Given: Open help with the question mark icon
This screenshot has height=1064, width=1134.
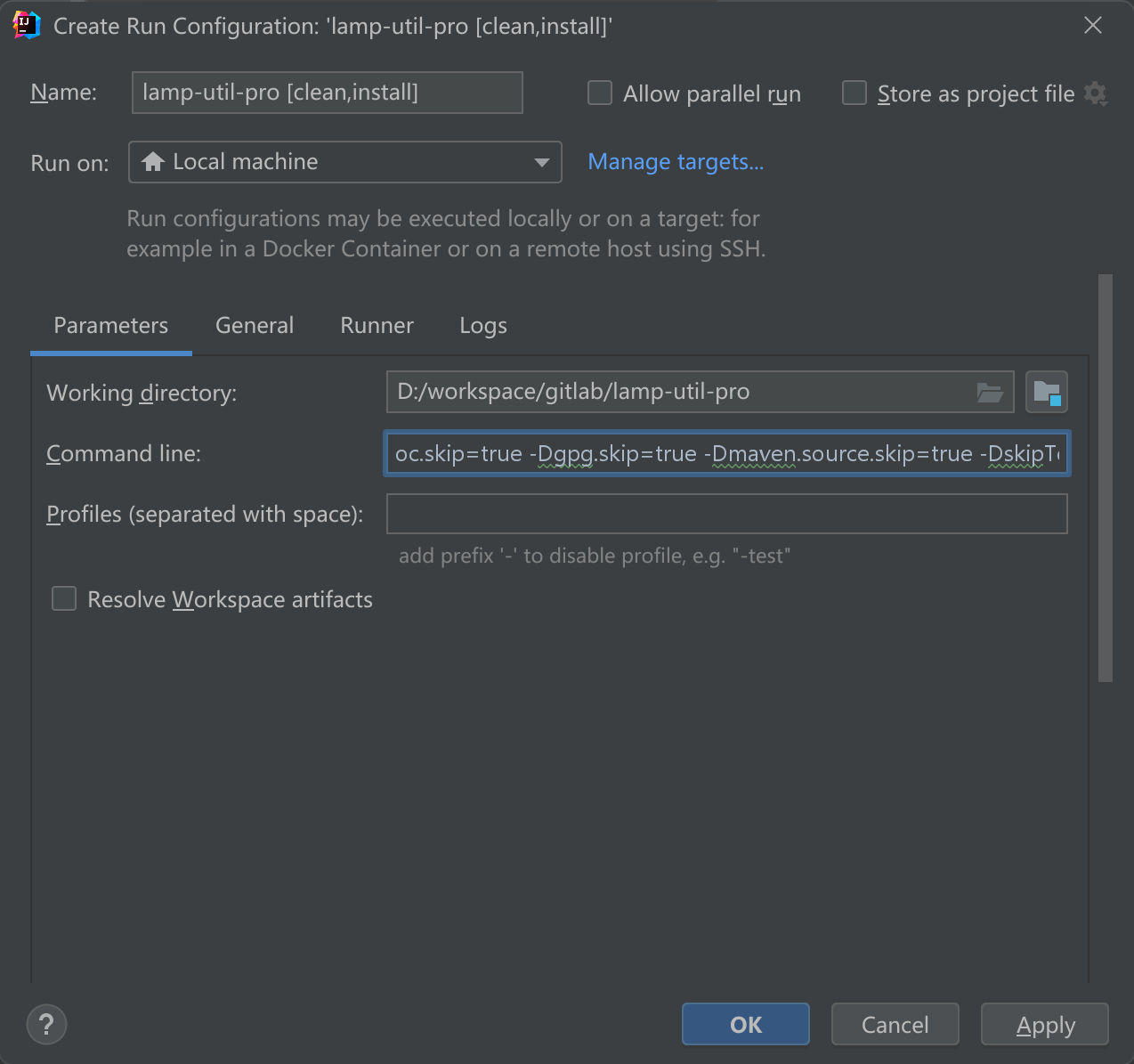Looking at the screenshot, I should pyautogui.click(x=46, y=1024).
